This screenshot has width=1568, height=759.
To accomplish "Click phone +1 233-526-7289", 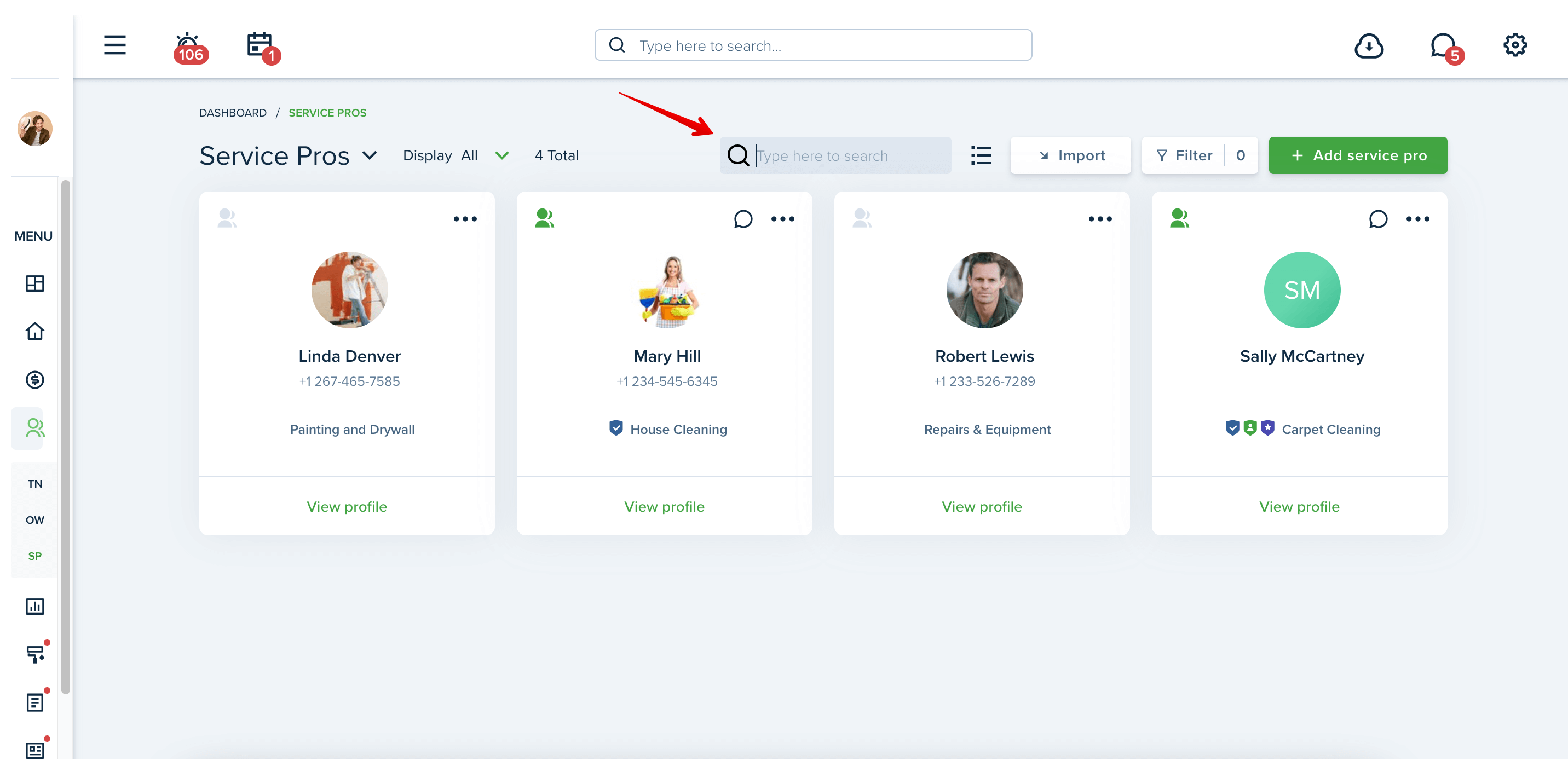I will click(x=984, y=381).
